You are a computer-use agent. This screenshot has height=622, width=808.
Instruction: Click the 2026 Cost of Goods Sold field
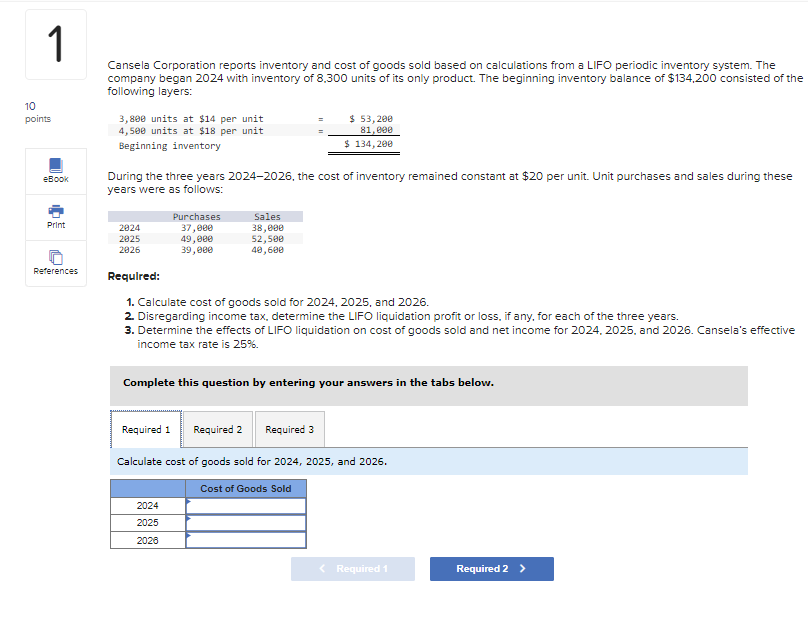[x=245, y=540]
